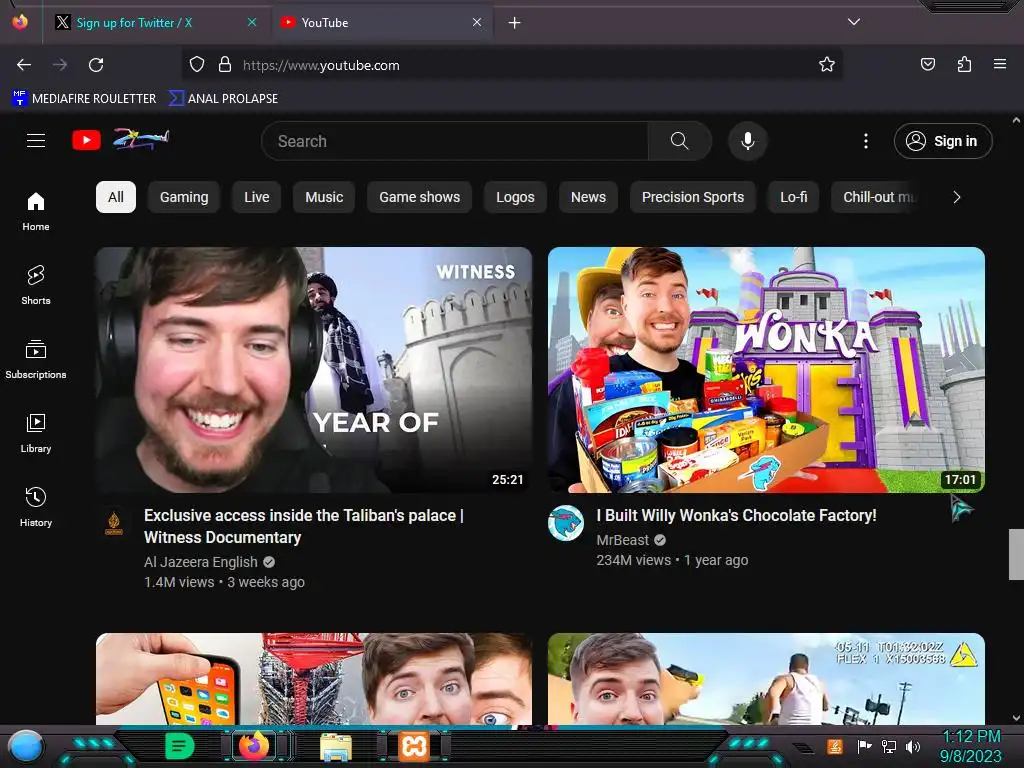Open MrBeast channel name link
The width and height of the screenshot is (1024, 768).
coord(622,540)
